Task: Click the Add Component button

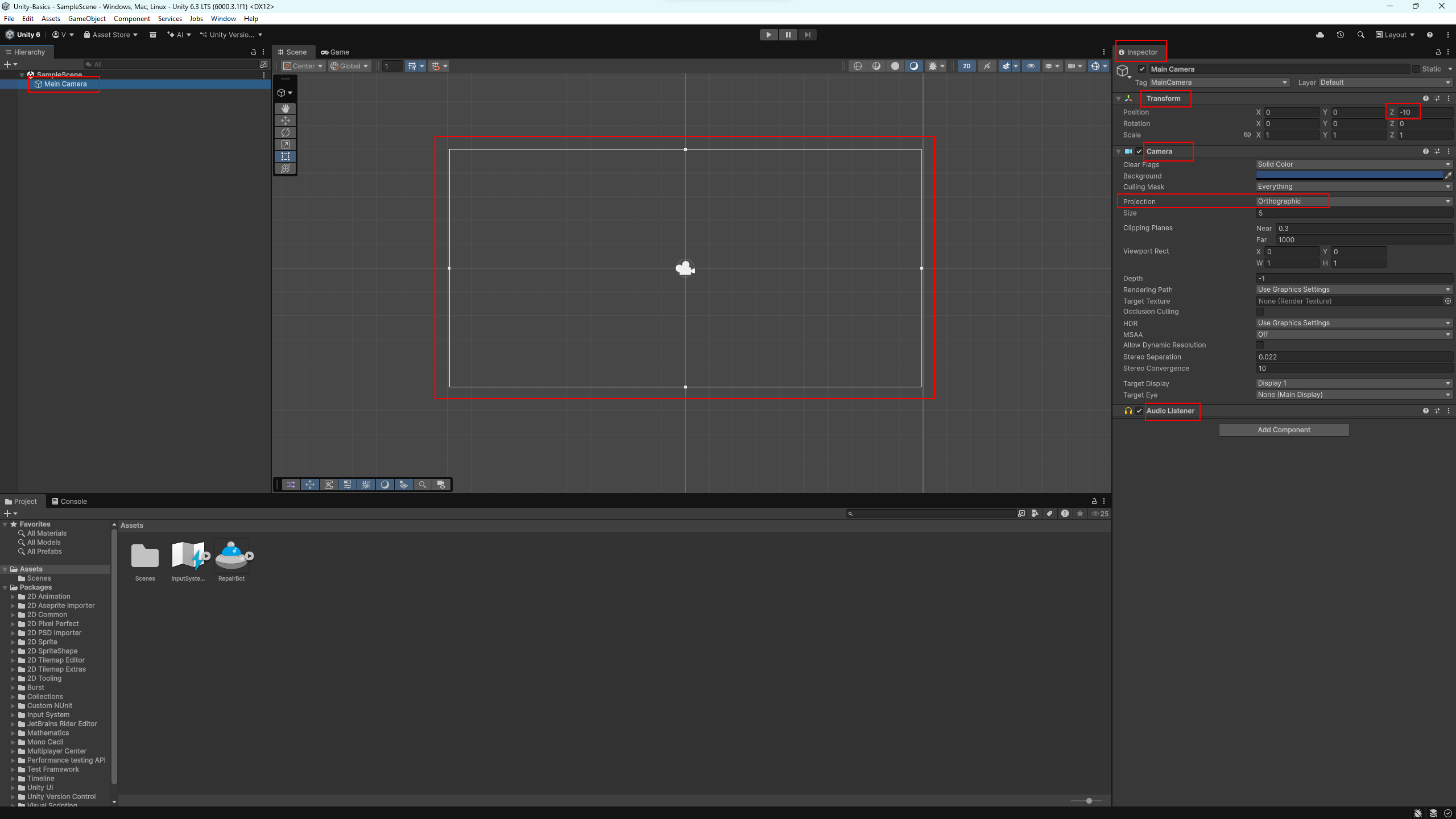Action: coord(1284,430)
